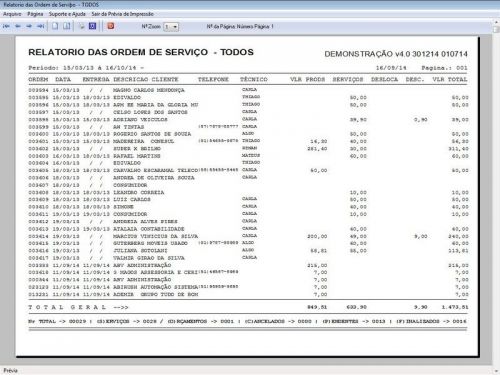
Task: Click Sair da Prévia de Impressão menu
Action: click(x=123, y=14)
